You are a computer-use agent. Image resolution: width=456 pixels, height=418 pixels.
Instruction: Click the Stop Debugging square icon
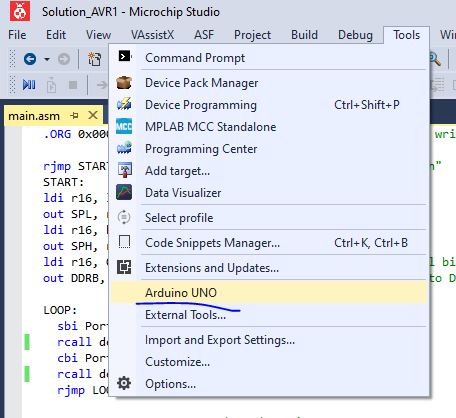coord(73,85)
